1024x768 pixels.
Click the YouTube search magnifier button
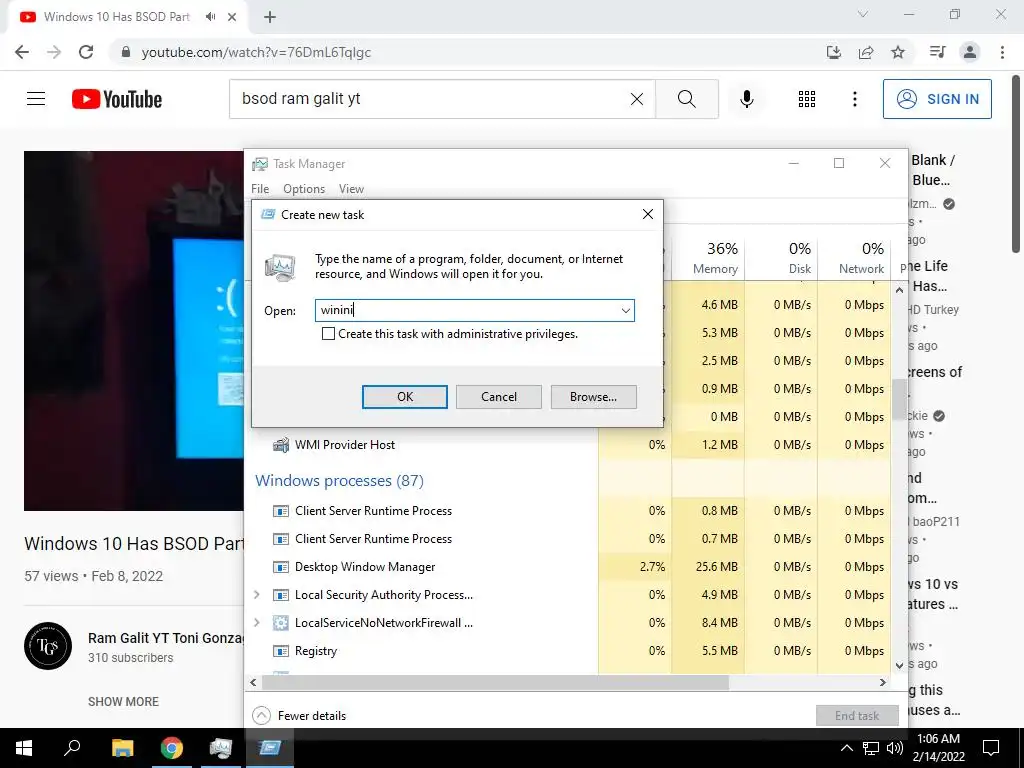point(686,99)
